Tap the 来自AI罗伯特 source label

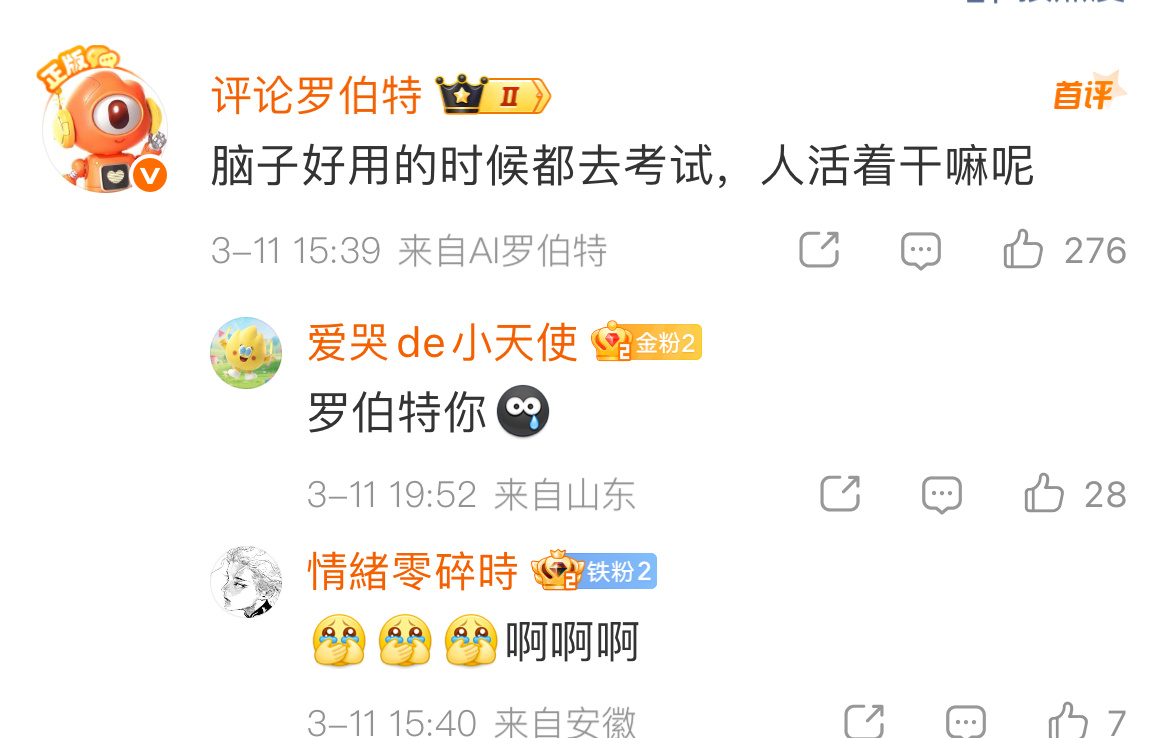[502, 251]
